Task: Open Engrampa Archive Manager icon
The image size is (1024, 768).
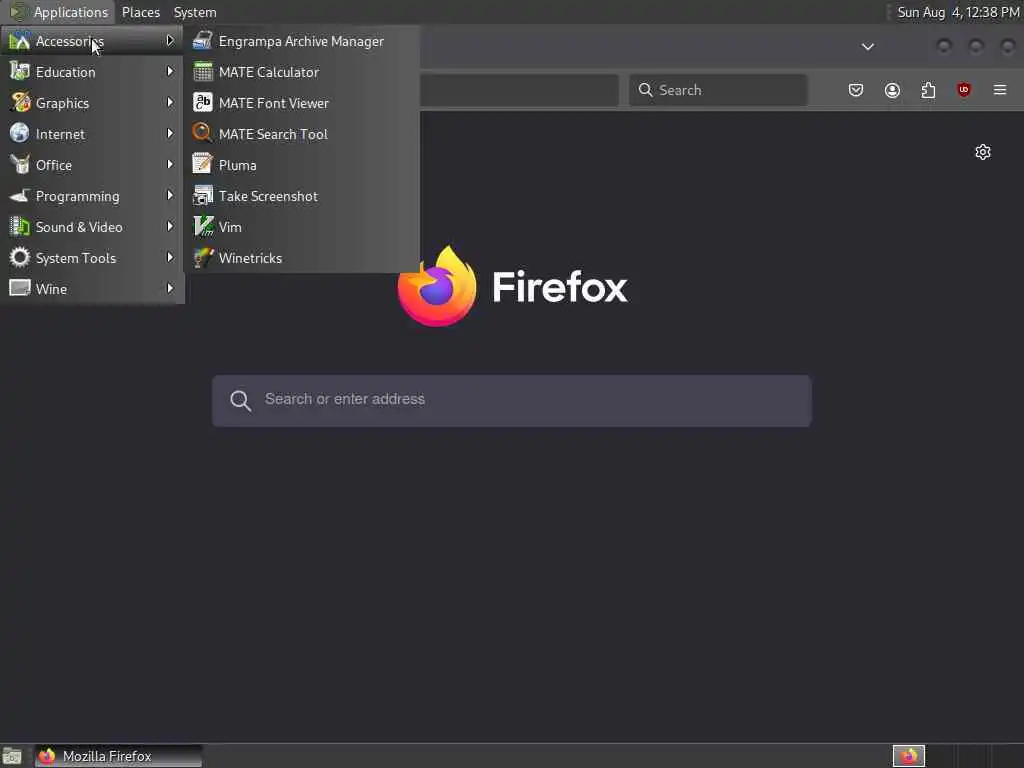Action: 202,40
